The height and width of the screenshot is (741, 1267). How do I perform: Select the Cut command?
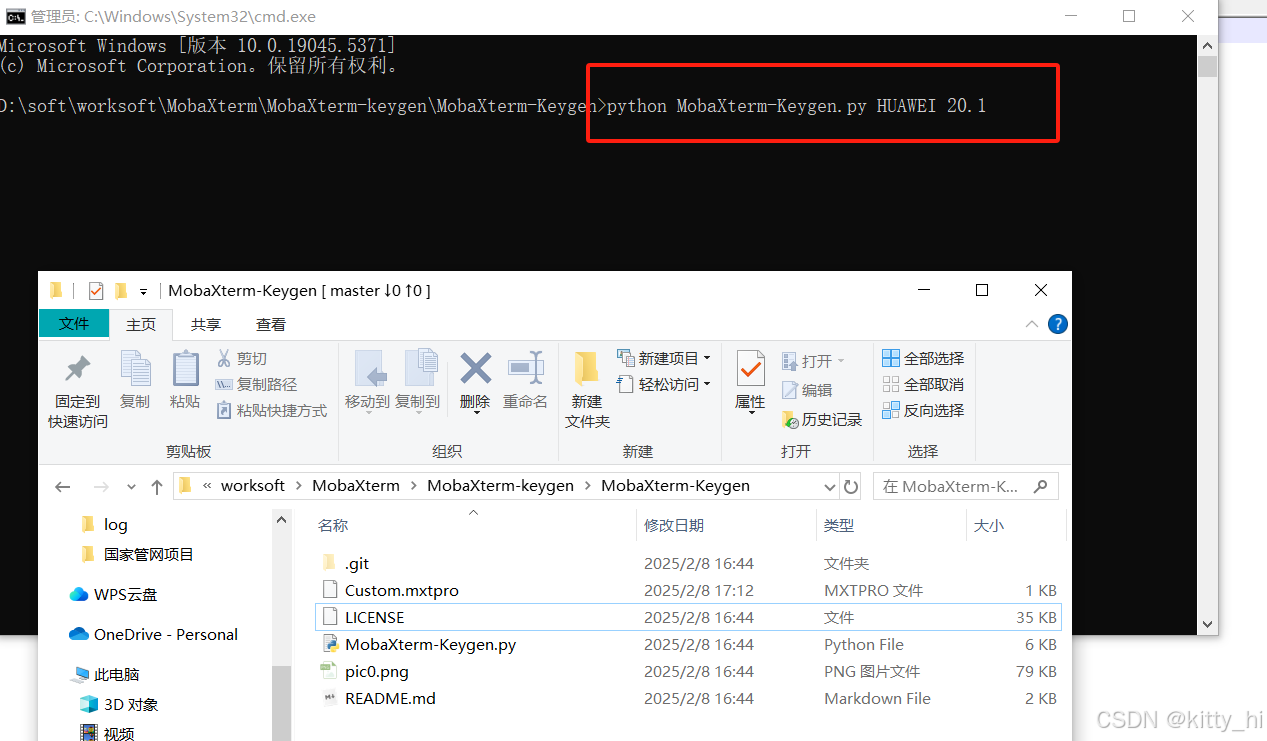pyautogui.click(x=242, y=358)
